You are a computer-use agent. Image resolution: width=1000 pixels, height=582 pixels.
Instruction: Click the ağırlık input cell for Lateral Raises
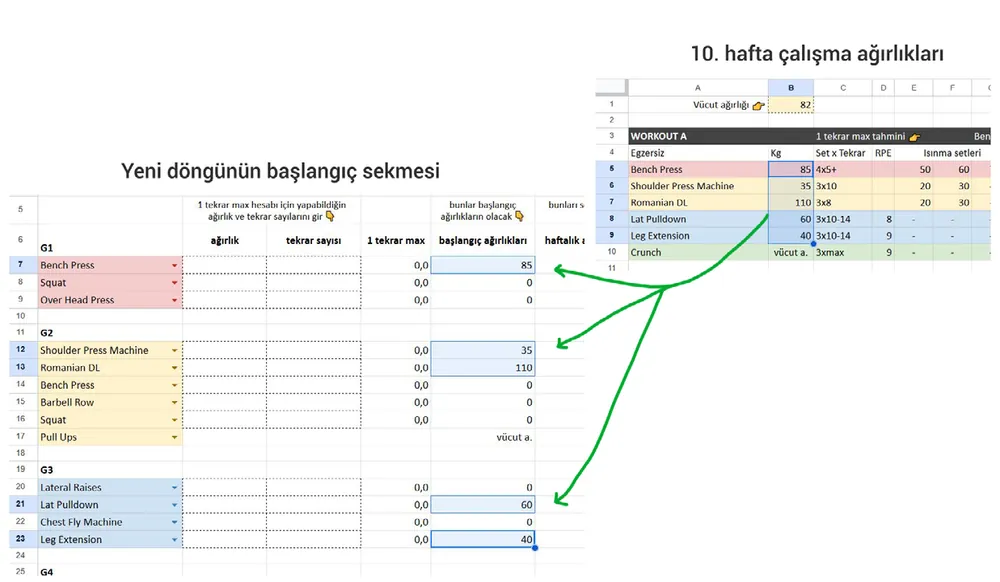point(224,488)
